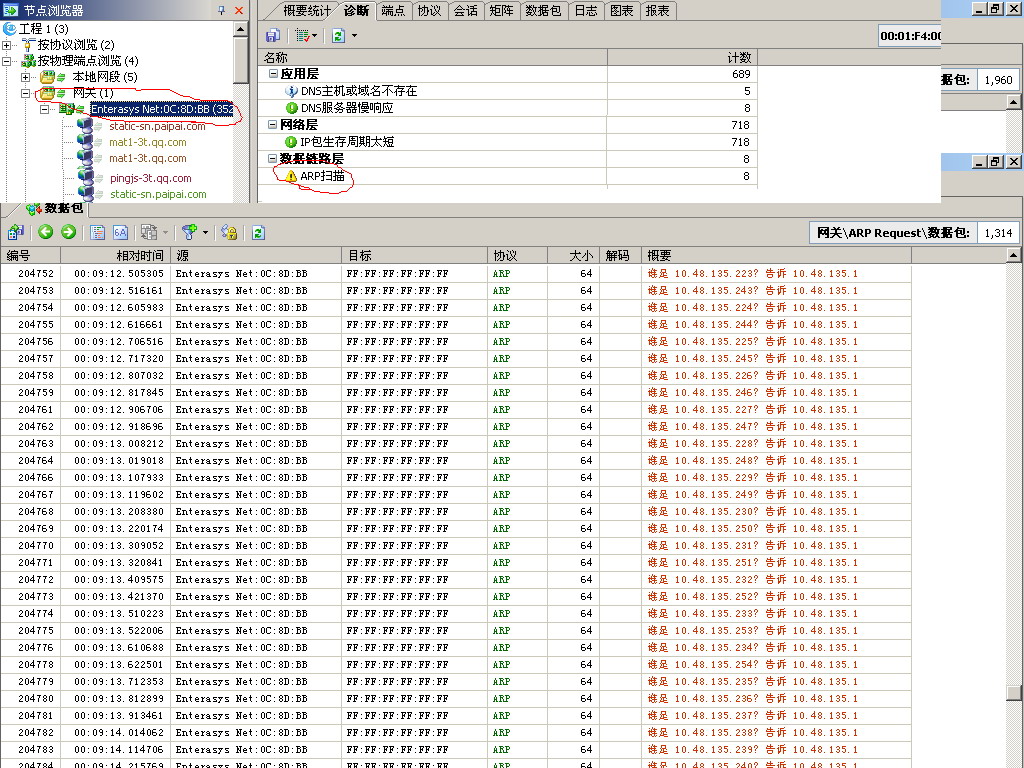Expand the 本地网段 tree node
1024x768 pixels.
pyautogui.click(x=26, y=77)
